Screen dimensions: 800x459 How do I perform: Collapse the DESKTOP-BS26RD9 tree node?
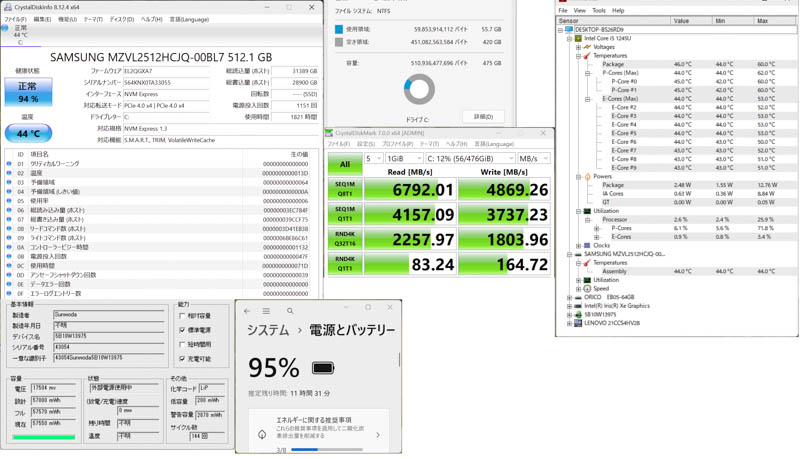click(x=561, y=30)
